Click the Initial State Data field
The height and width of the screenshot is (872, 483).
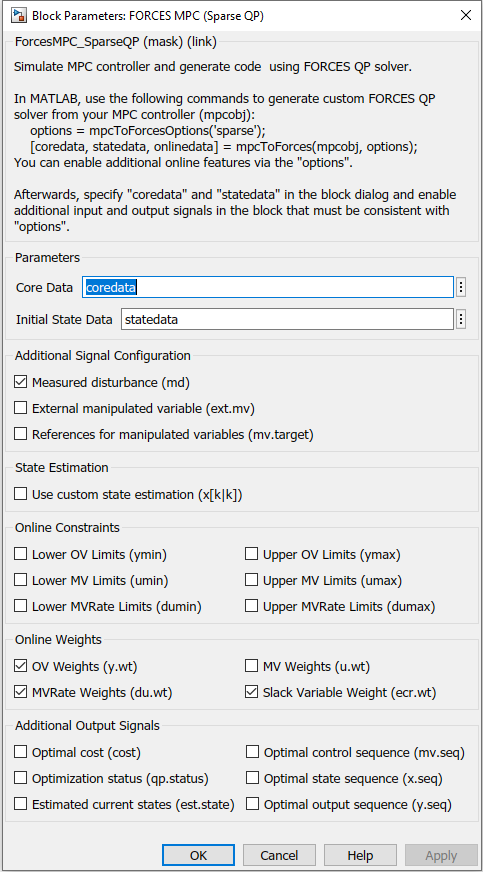(x=287, y=320)
